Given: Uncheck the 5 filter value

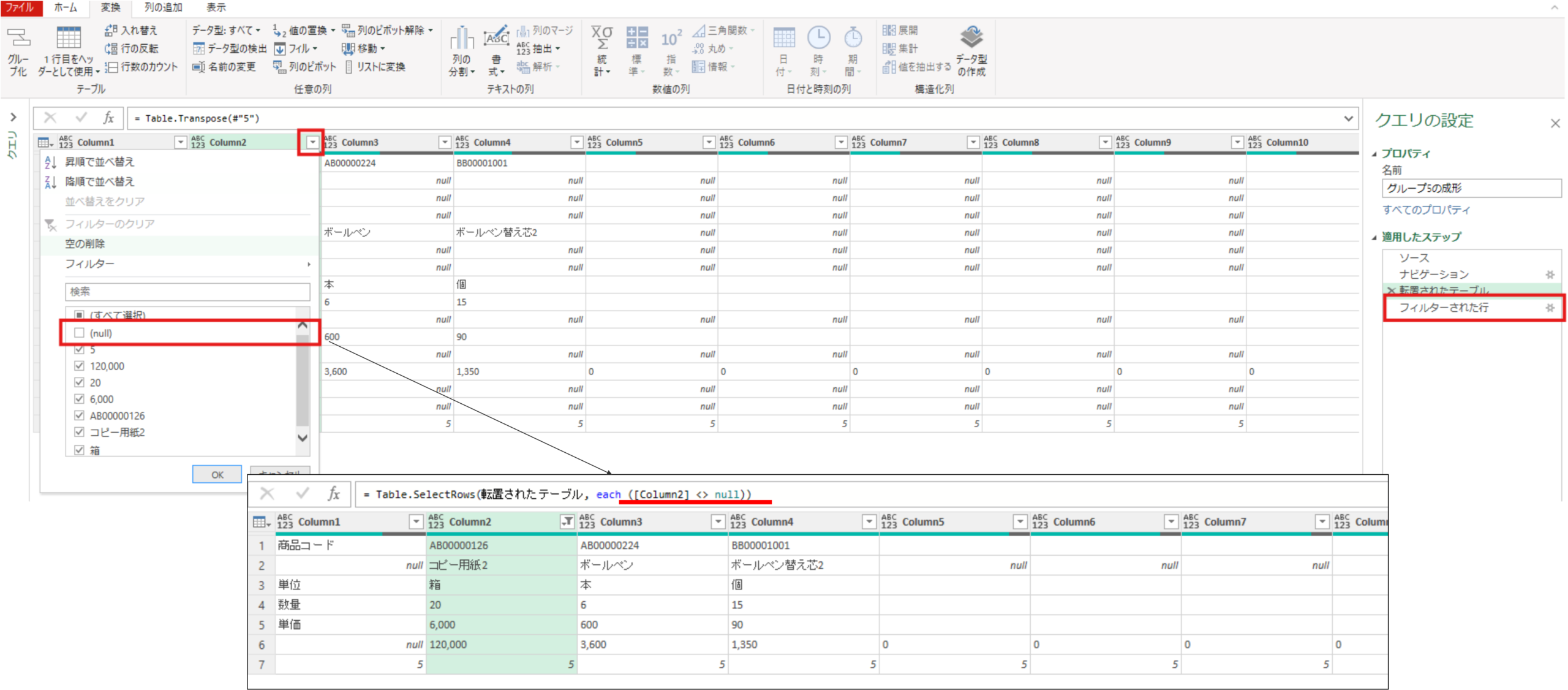Looking at the screenshot, I should pyautogui.click(x=79, y=349).
